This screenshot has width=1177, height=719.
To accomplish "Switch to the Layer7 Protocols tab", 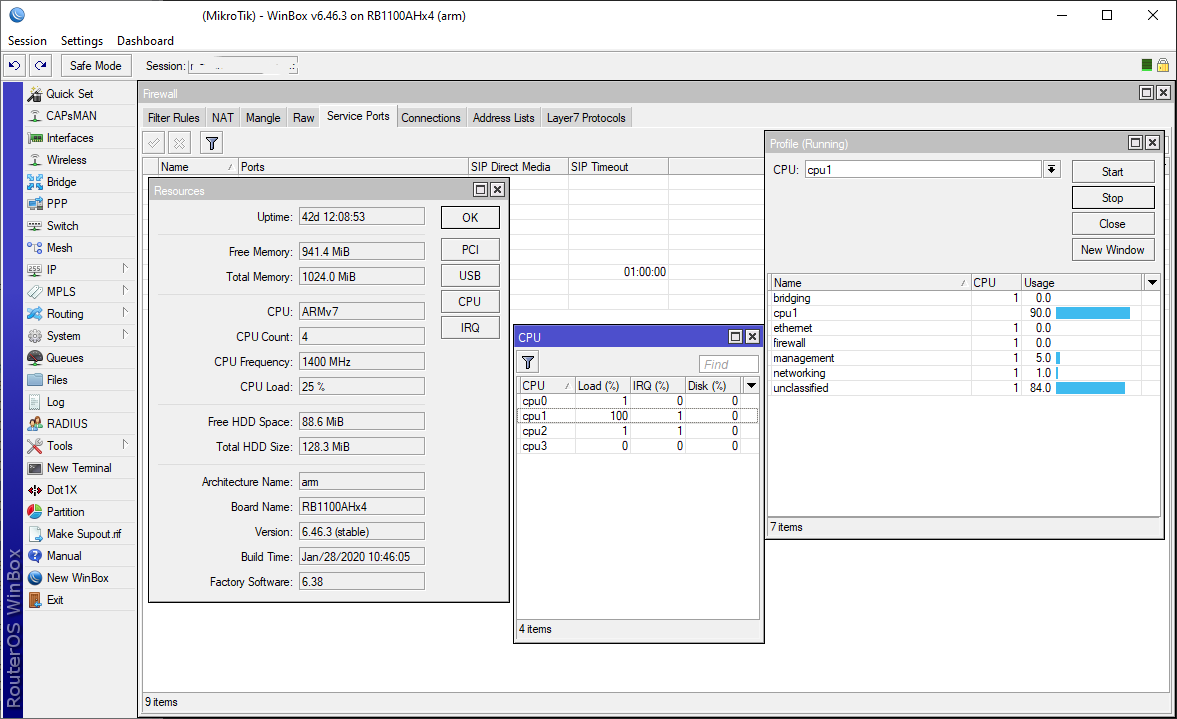I will click(586, 118).
